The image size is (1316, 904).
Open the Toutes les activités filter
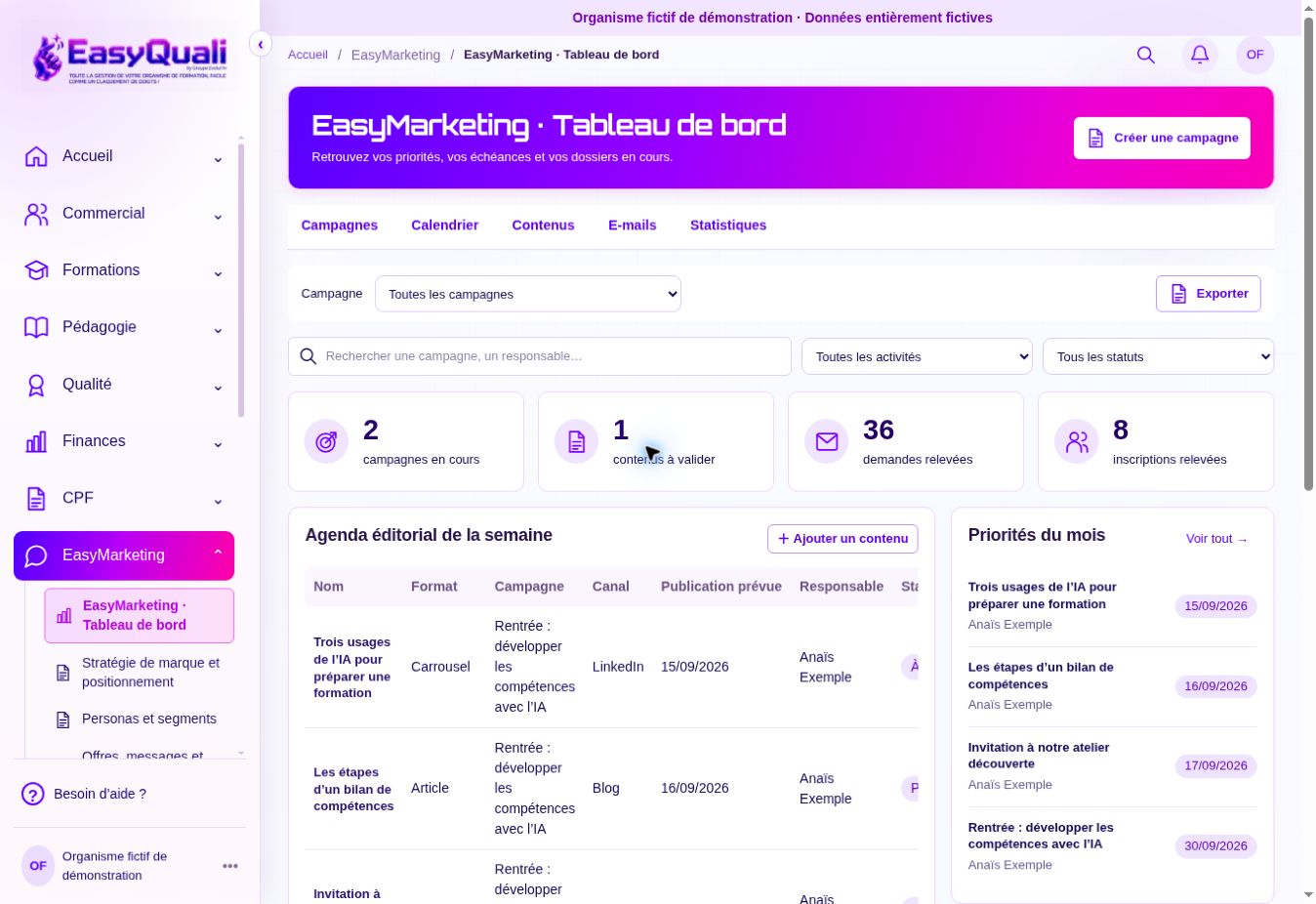coord(917,356)
